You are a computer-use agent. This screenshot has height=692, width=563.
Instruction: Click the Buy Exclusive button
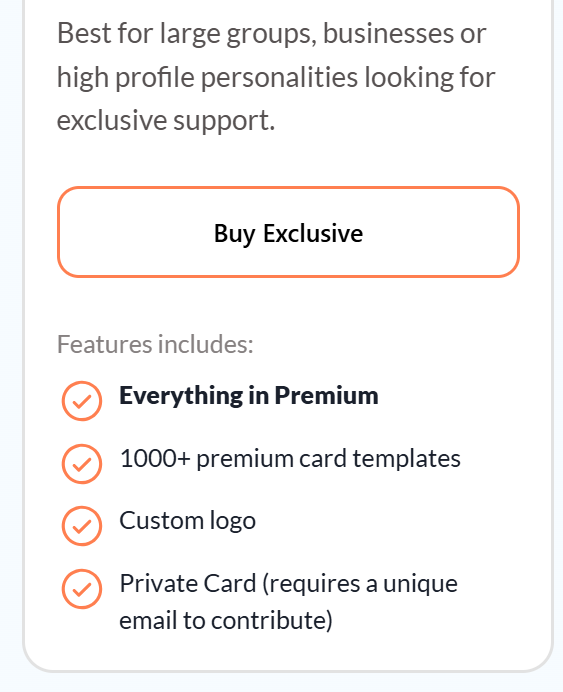(x=288, y=232)
